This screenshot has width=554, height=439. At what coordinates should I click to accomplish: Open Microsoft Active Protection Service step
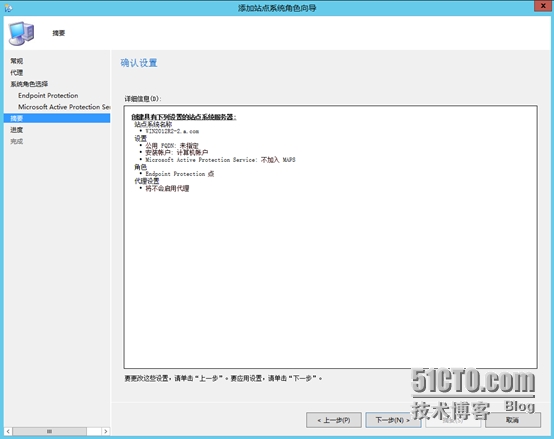[x=64, y=107]
